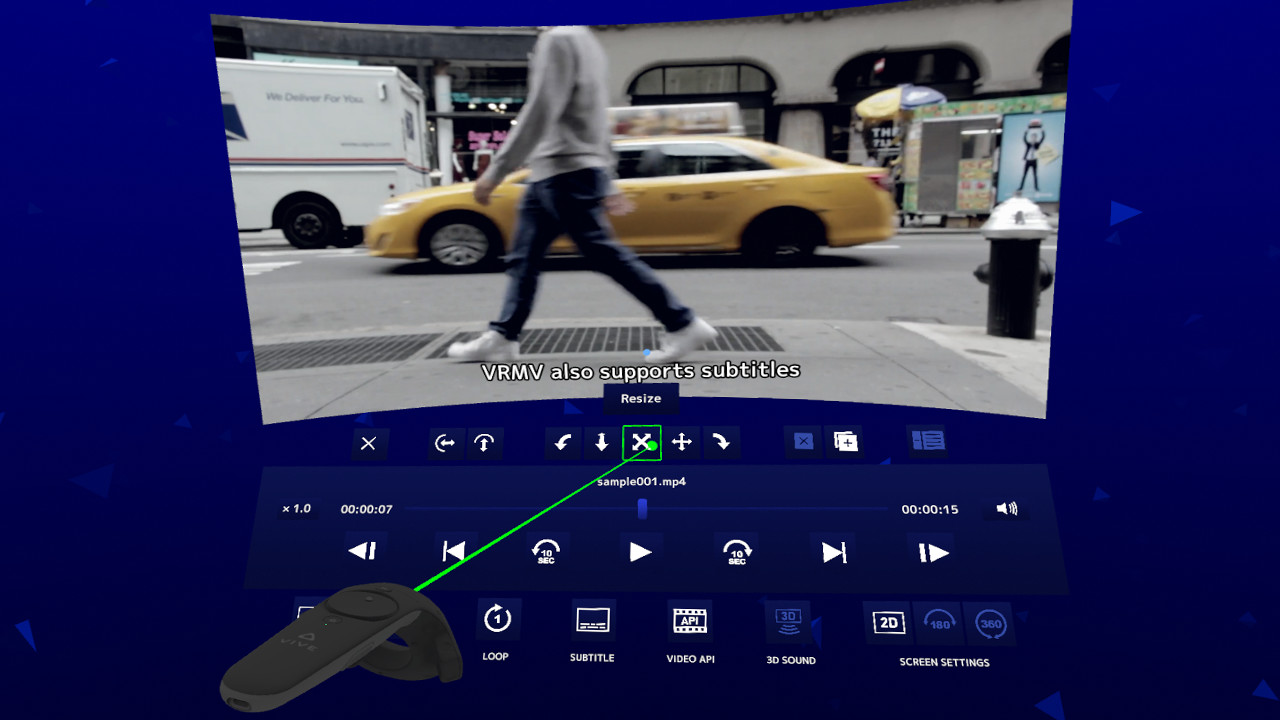The image size is (1280, 720).
Task: Select the Resize tool
Action: (x=641, y=443)
